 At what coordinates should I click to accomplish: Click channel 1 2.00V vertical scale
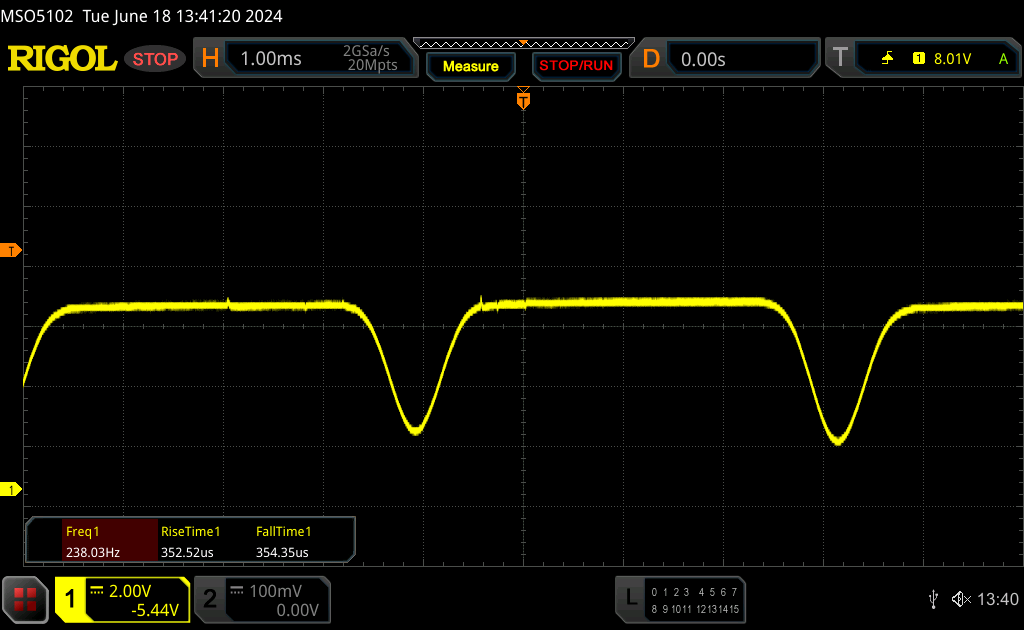[x=130, y=591]
